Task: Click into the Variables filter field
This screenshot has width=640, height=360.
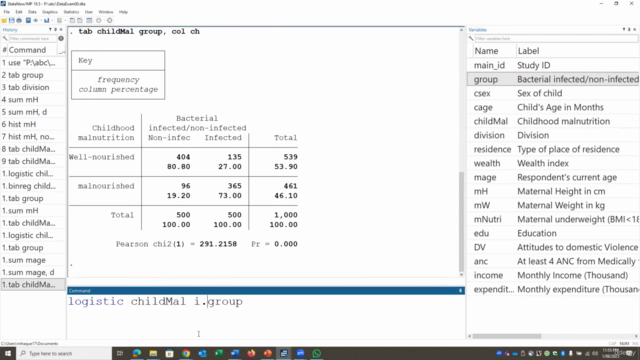Action: pos(556,38)
